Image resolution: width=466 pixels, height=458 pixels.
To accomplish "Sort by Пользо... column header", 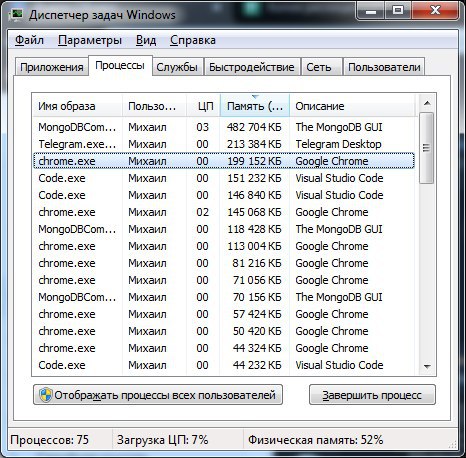I will pos(154,106).
